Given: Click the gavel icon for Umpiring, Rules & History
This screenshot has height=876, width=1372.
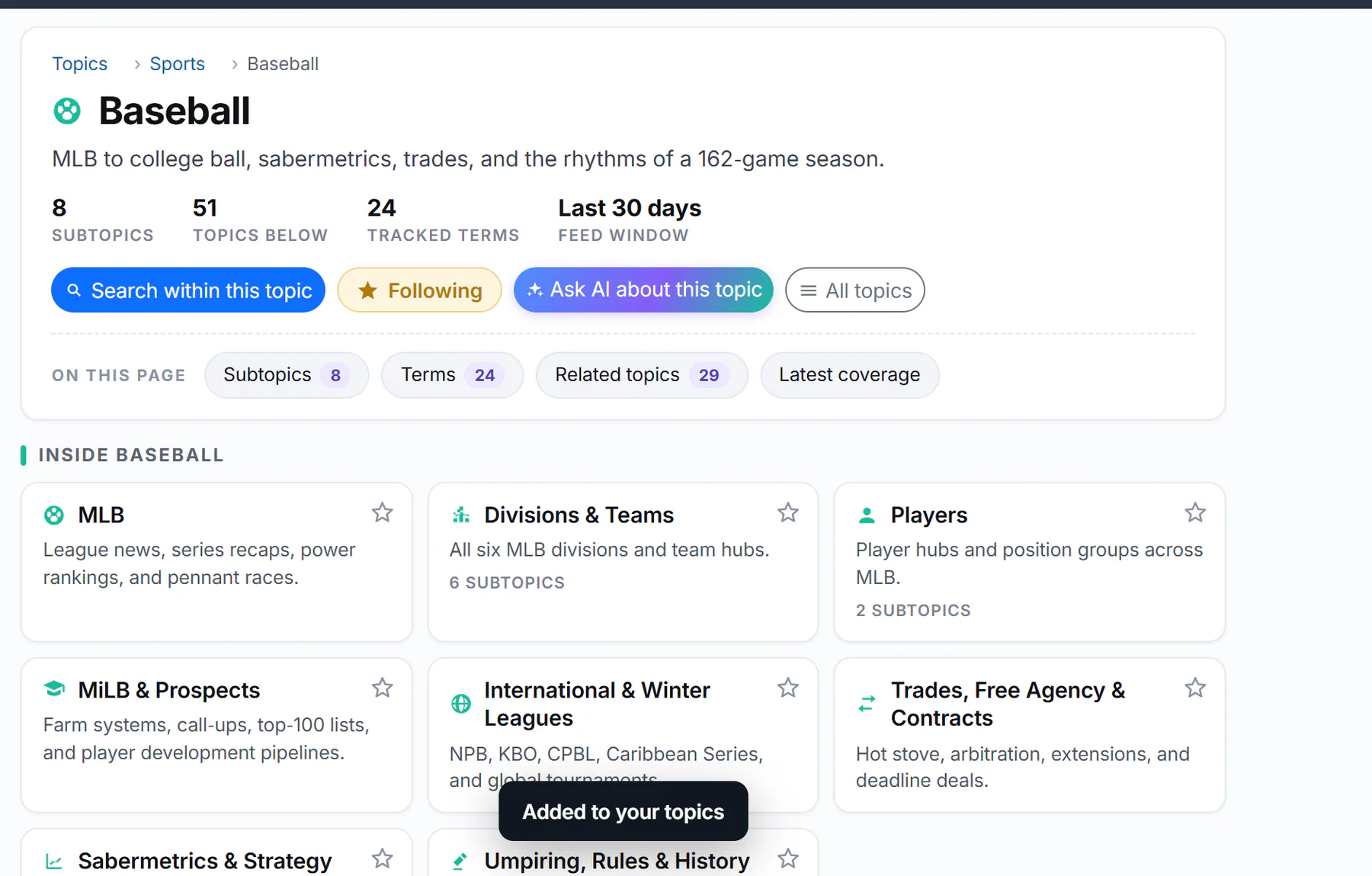Looking at the screenshot, I should 460,862.
